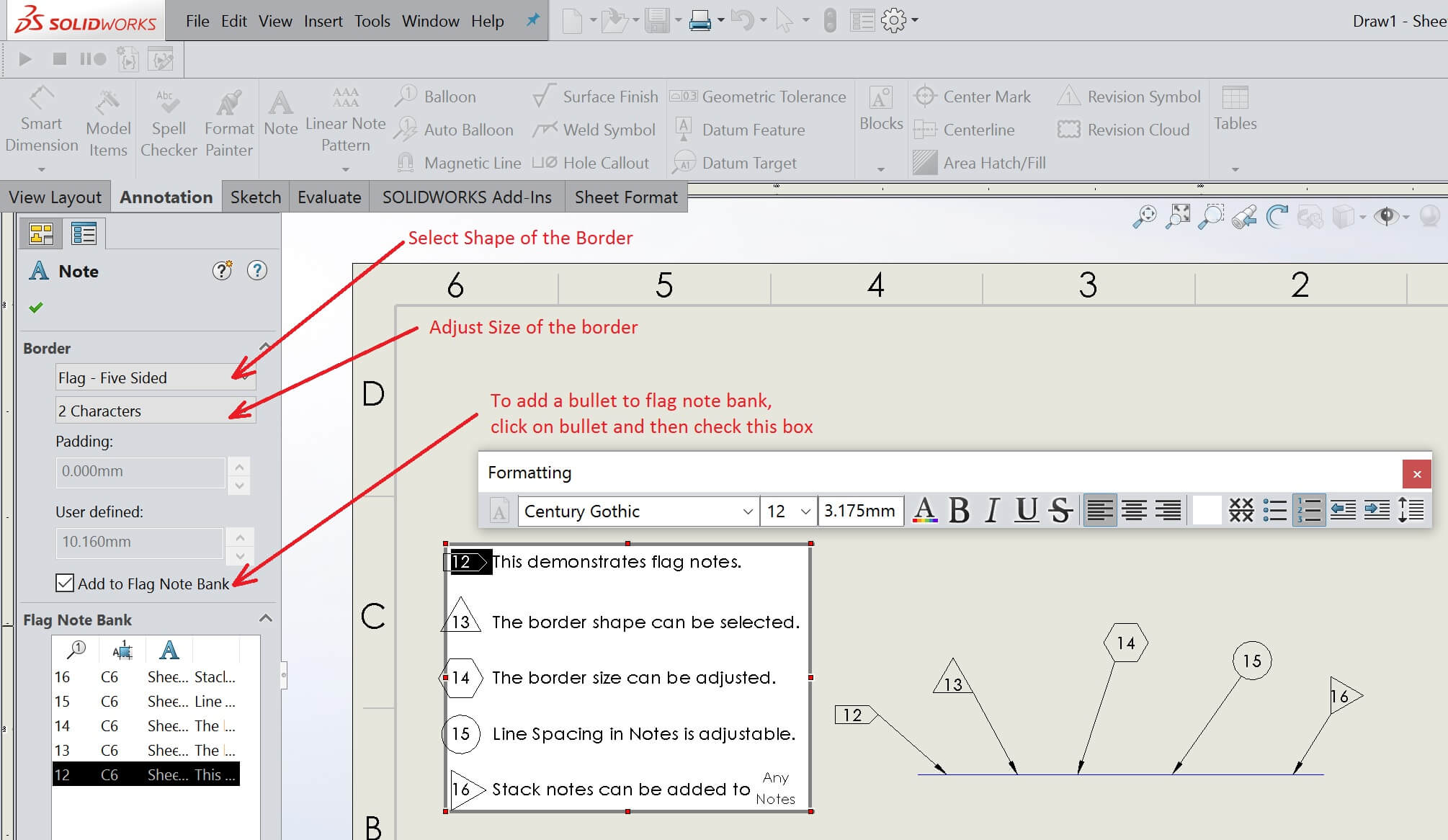Expand the Smart Dimension dropdown arrow
The width and height of the screenshot is (1448, 840).
(x=41, y=169)
